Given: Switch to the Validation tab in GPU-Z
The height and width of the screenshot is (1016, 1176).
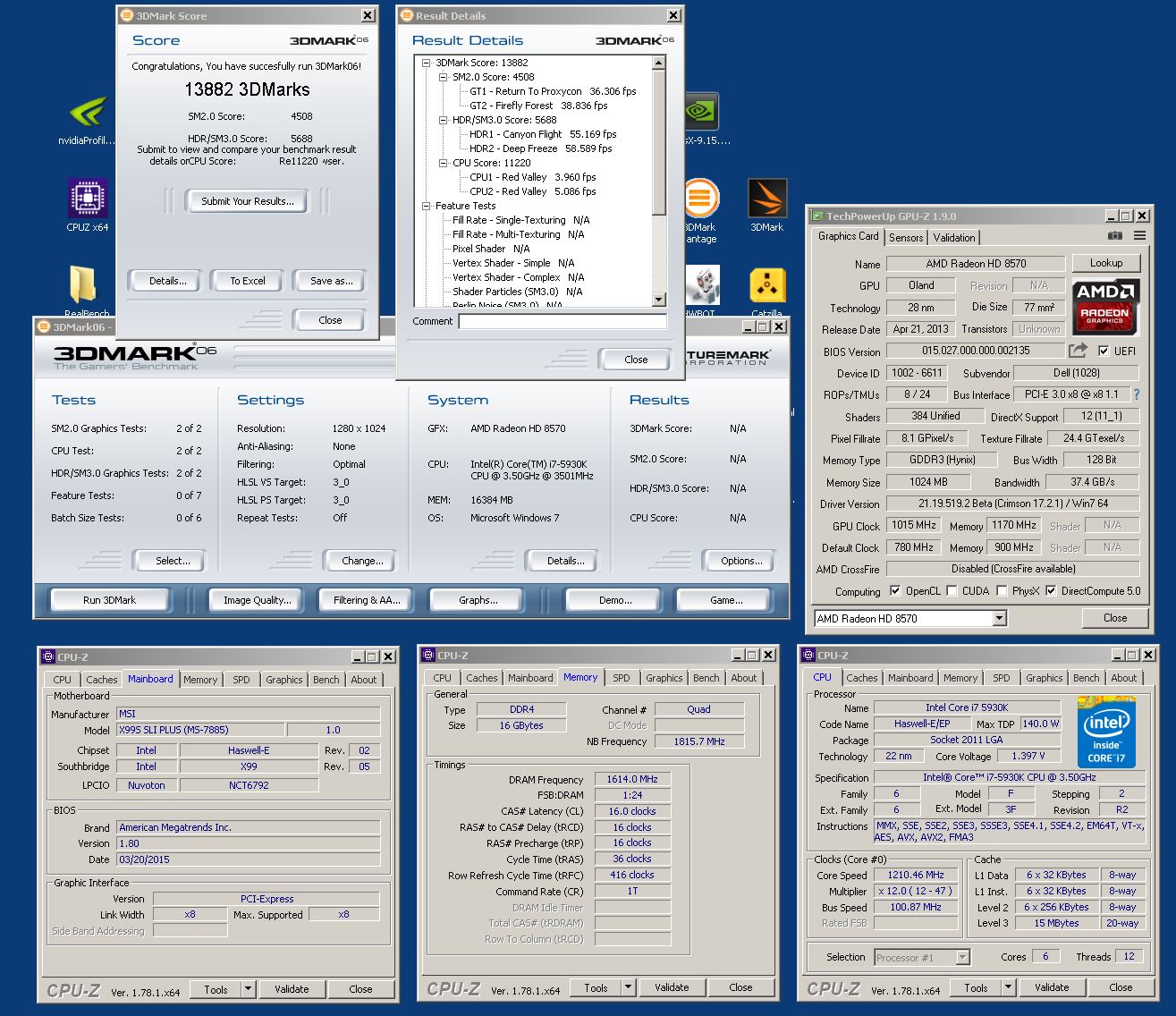Looking at the screenshot, I should pyautogui.click(x=954, y=237).
